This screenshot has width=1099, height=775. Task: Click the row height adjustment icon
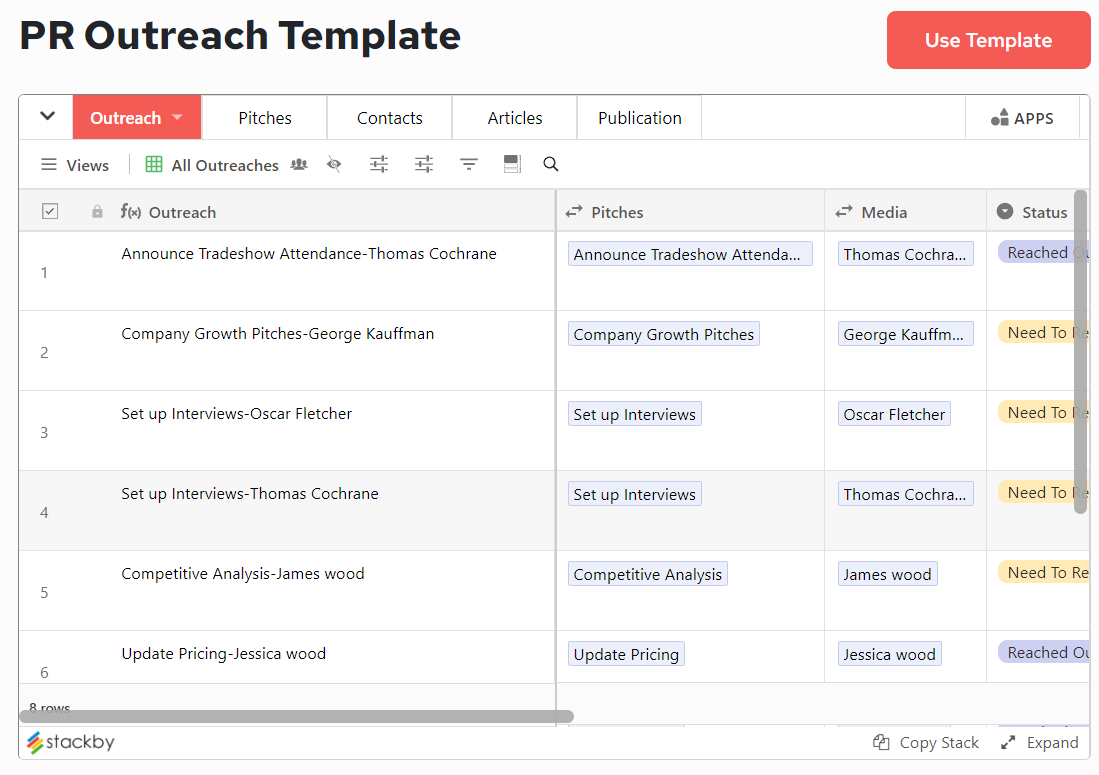[512, 164]
